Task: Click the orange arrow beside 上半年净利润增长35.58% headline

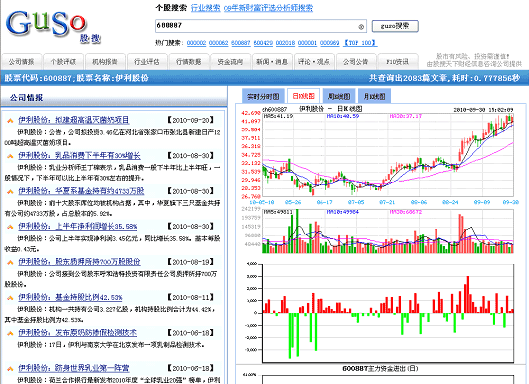Action: tap(10, 227)
